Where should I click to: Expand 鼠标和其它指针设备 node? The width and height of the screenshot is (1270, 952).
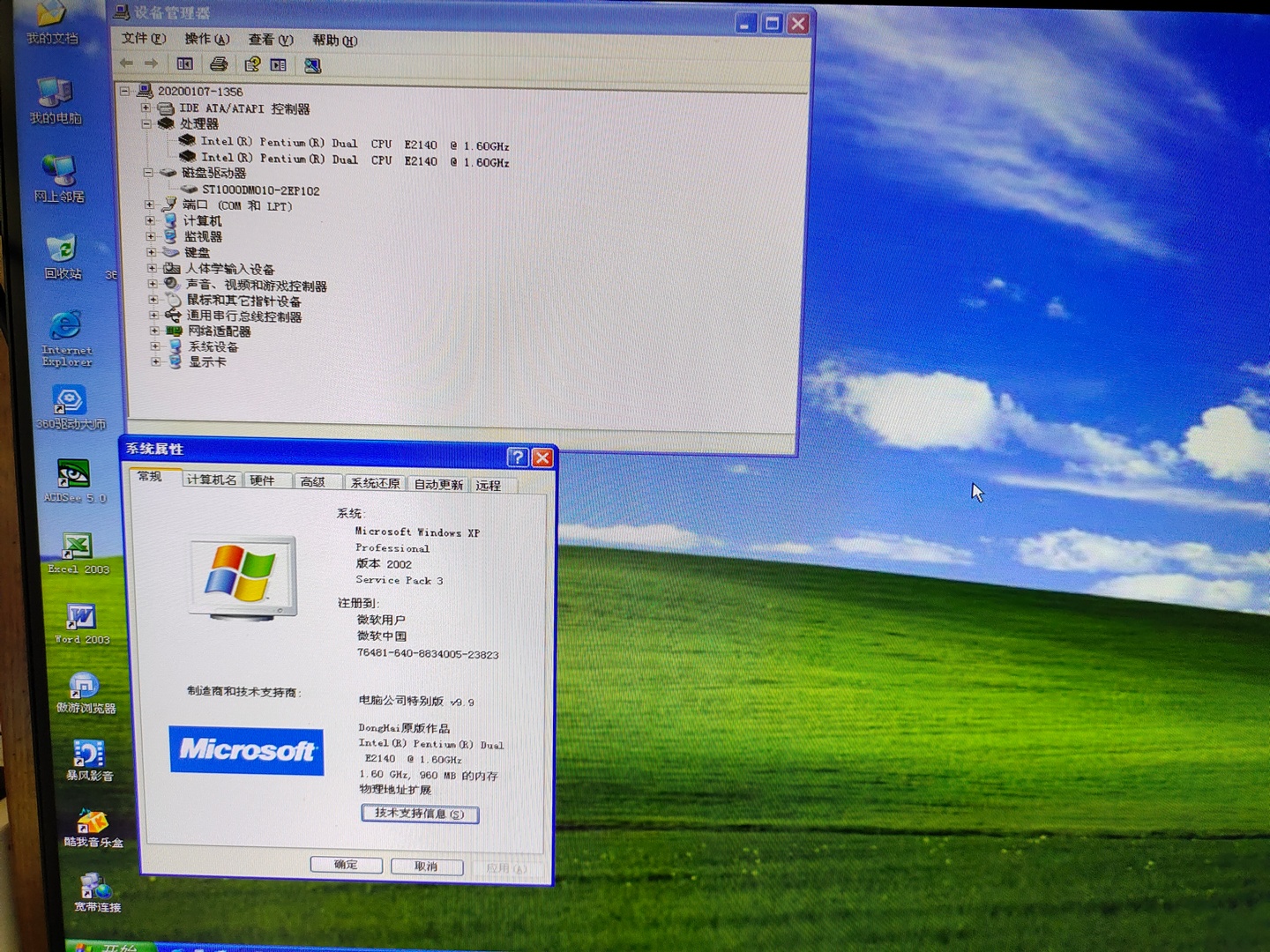pos(153,300)
